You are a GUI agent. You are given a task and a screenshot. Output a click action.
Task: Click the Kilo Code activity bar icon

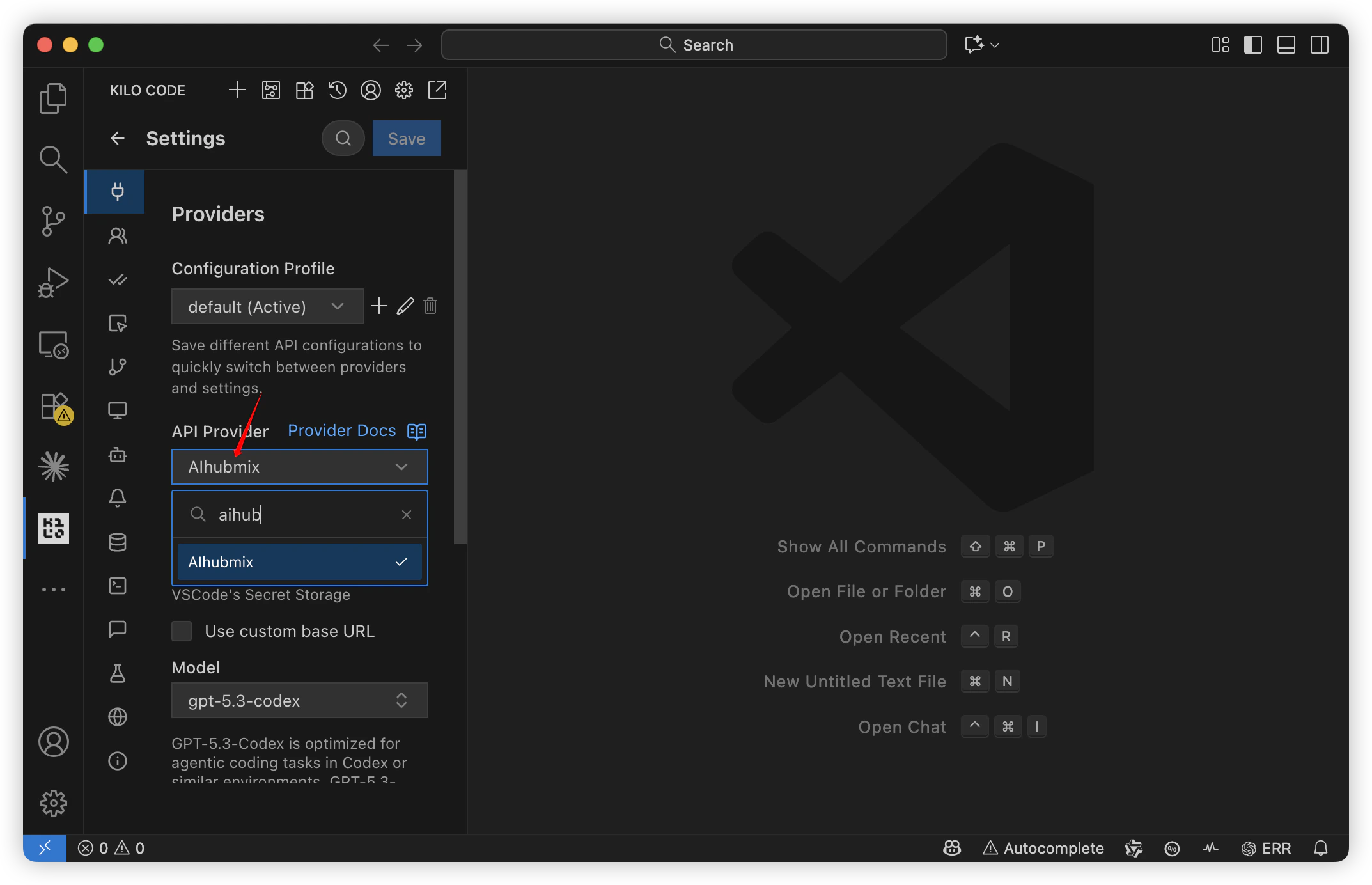coord(54,528)
